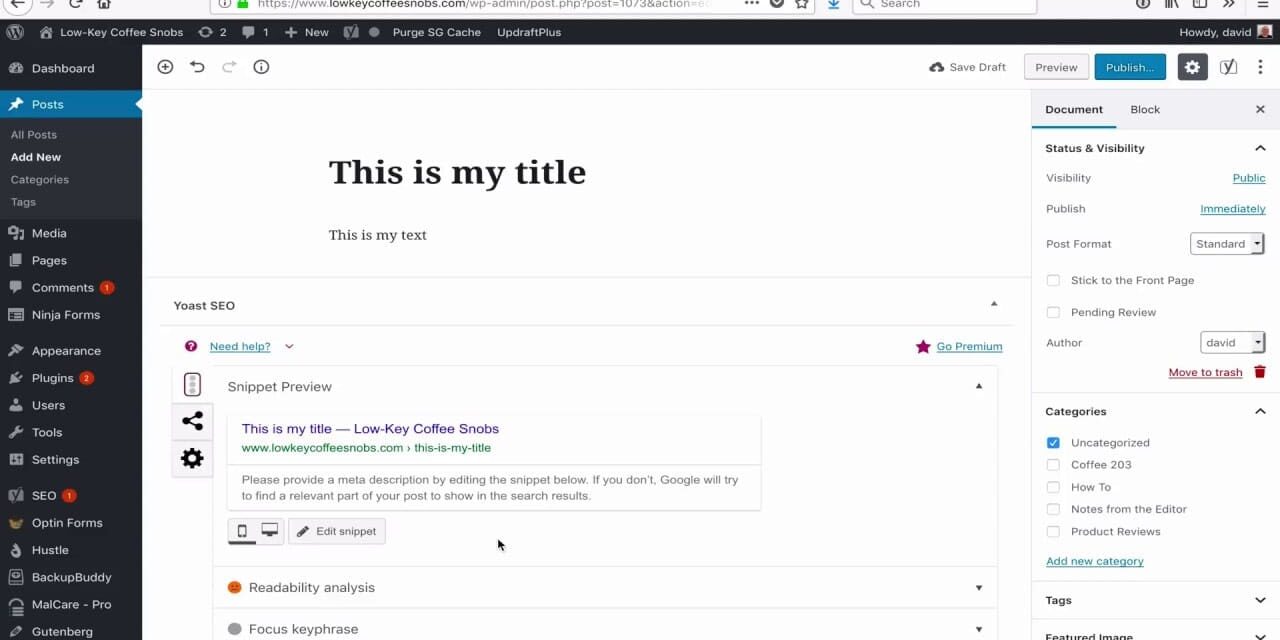Check the Pending Review box
The width and height of the screenshot is (1280, 640).
pos(1053,312)
